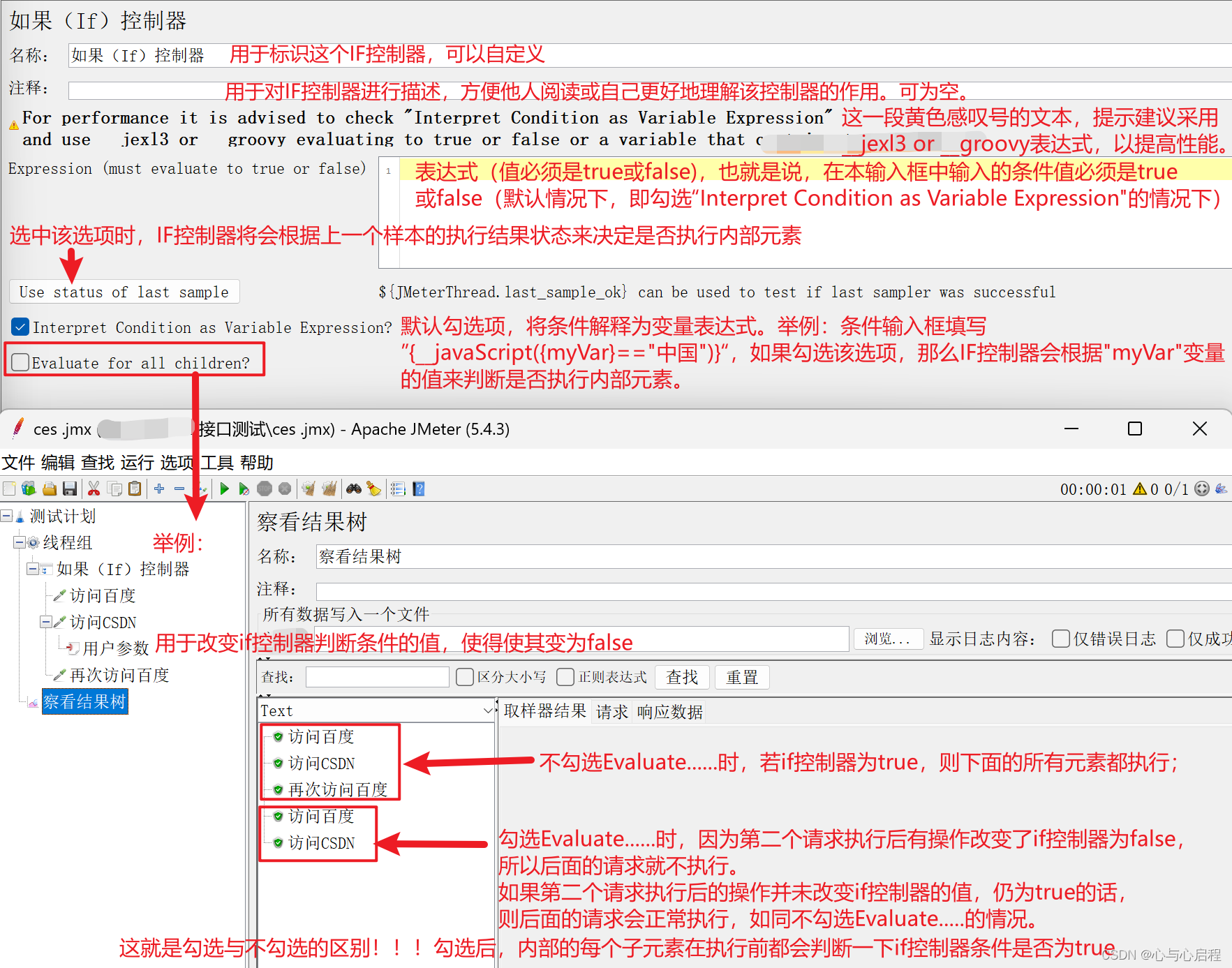Viewport: 1232px width, 968px height.
Task: Toggle Interpret Condition as Variable Expression checkbox
Action: pyautogui.click(x=20, y=327)
